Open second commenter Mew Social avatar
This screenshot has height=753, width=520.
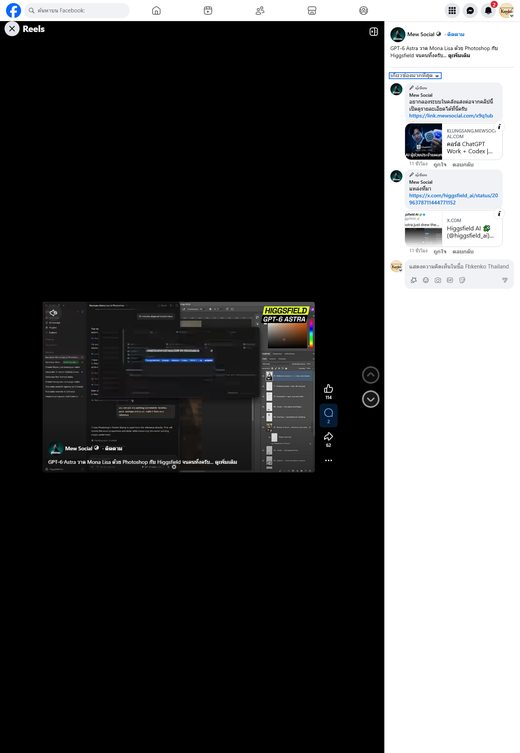coord(396,176)
